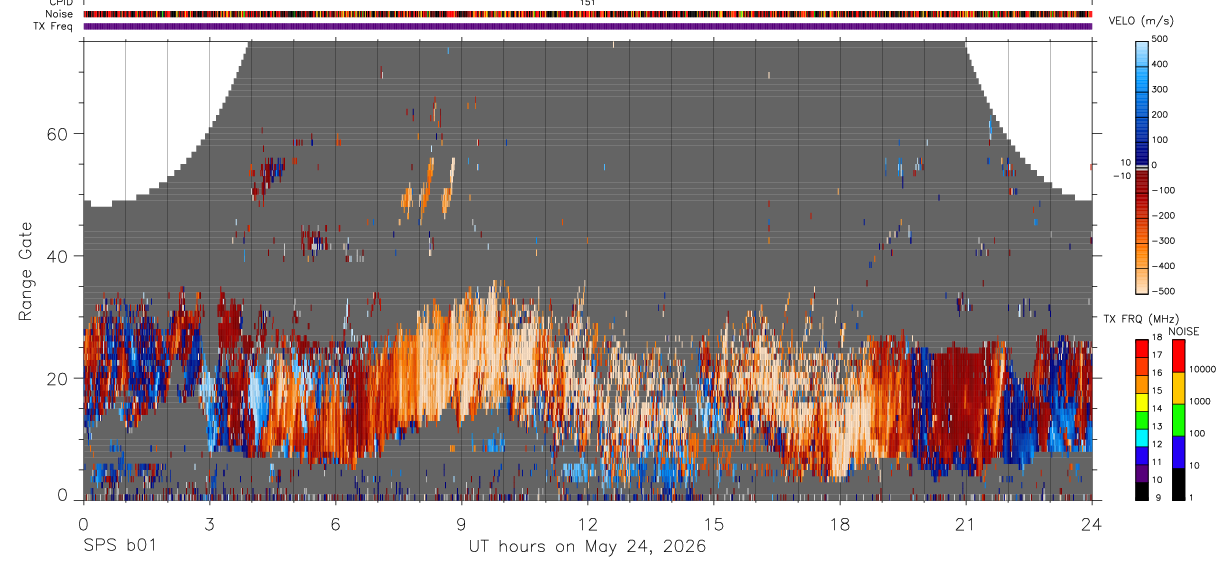
Task: Click the CPID value 151
Action: click(588, 3)
